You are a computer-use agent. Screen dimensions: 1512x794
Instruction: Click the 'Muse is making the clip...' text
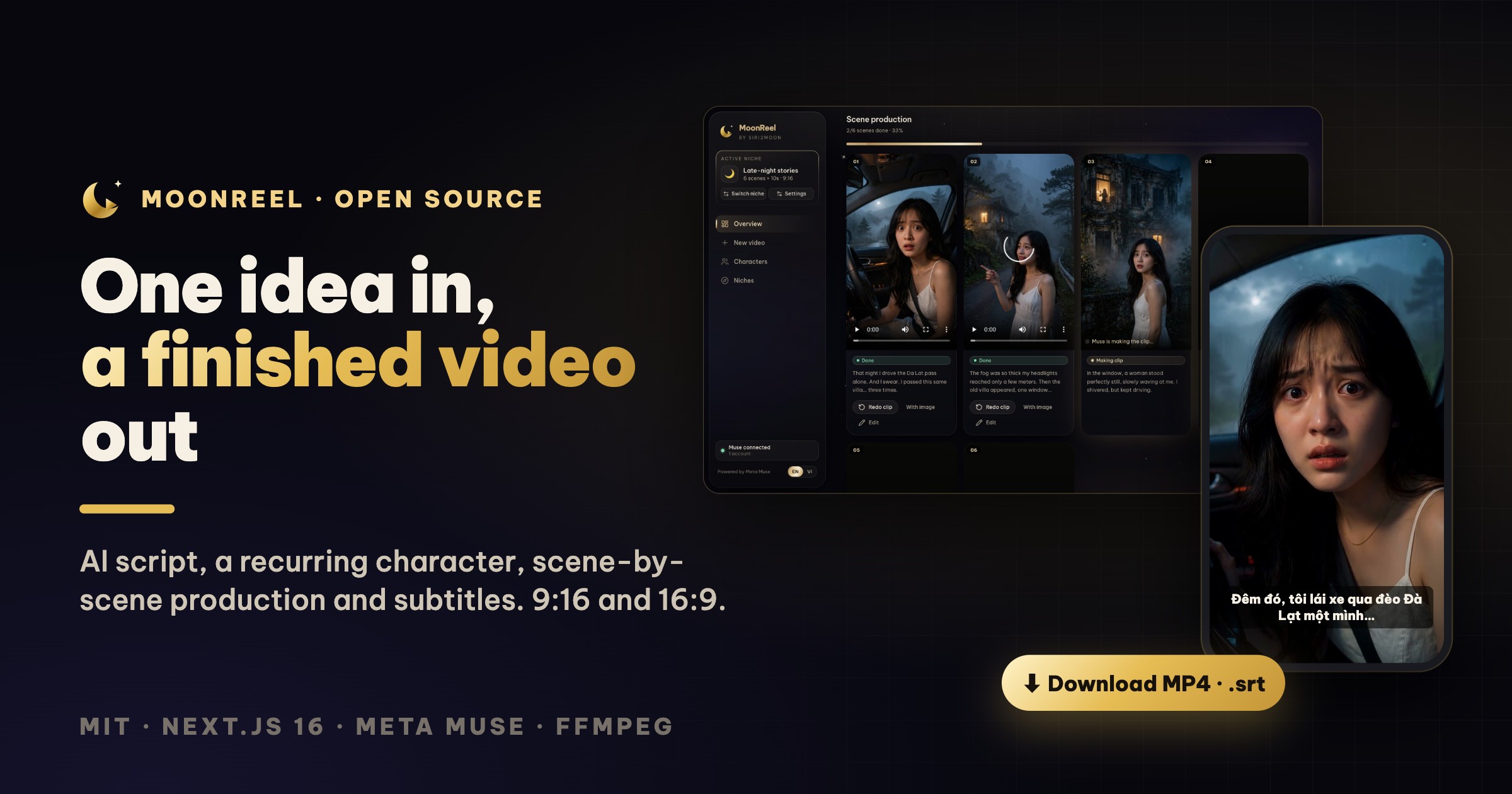[x=1121, y=342]
